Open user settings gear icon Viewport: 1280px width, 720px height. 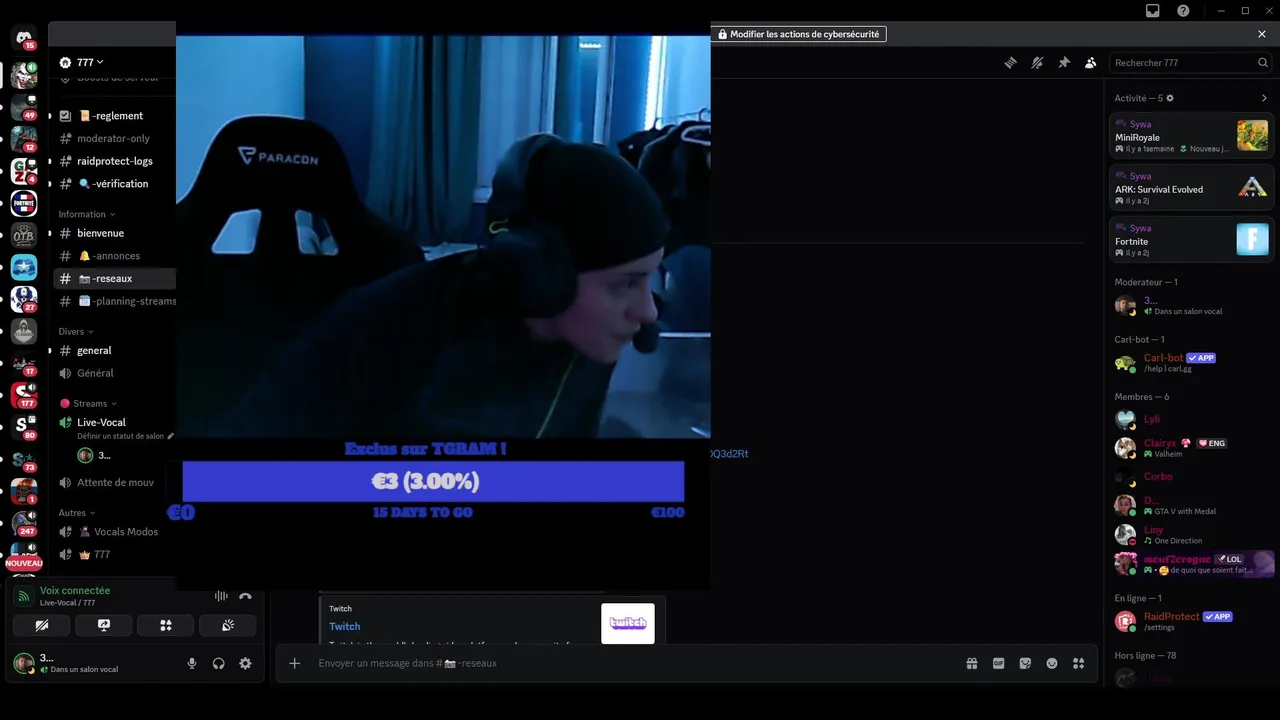245,663
